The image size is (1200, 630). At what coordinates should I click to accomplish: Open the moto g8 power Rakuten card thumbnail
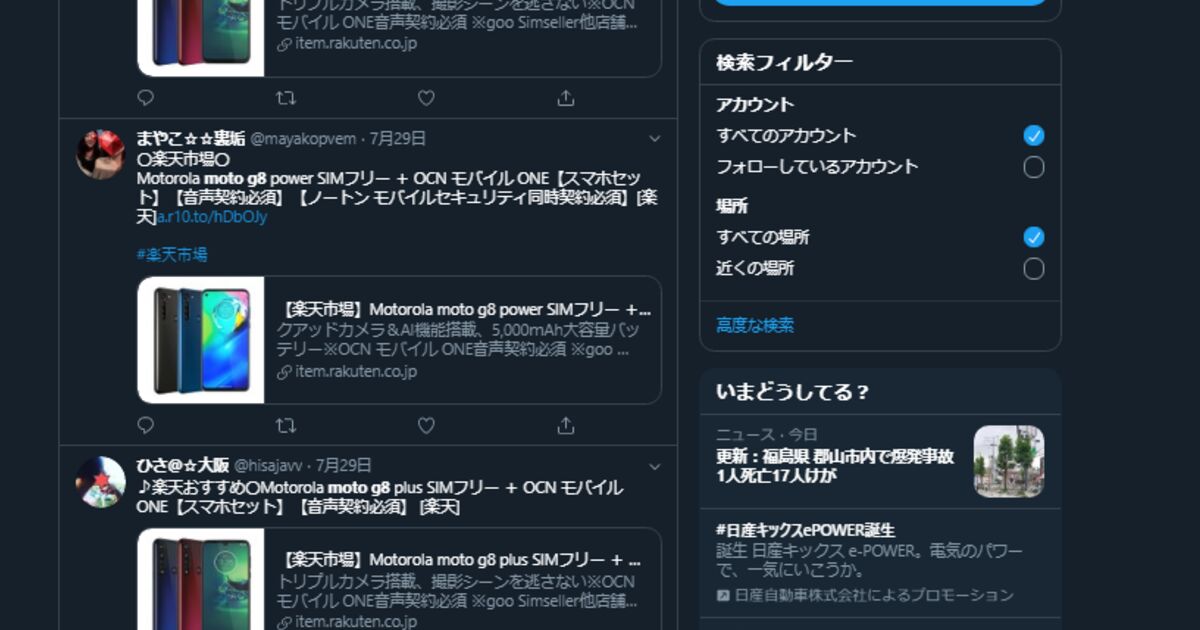pos(201,340)
